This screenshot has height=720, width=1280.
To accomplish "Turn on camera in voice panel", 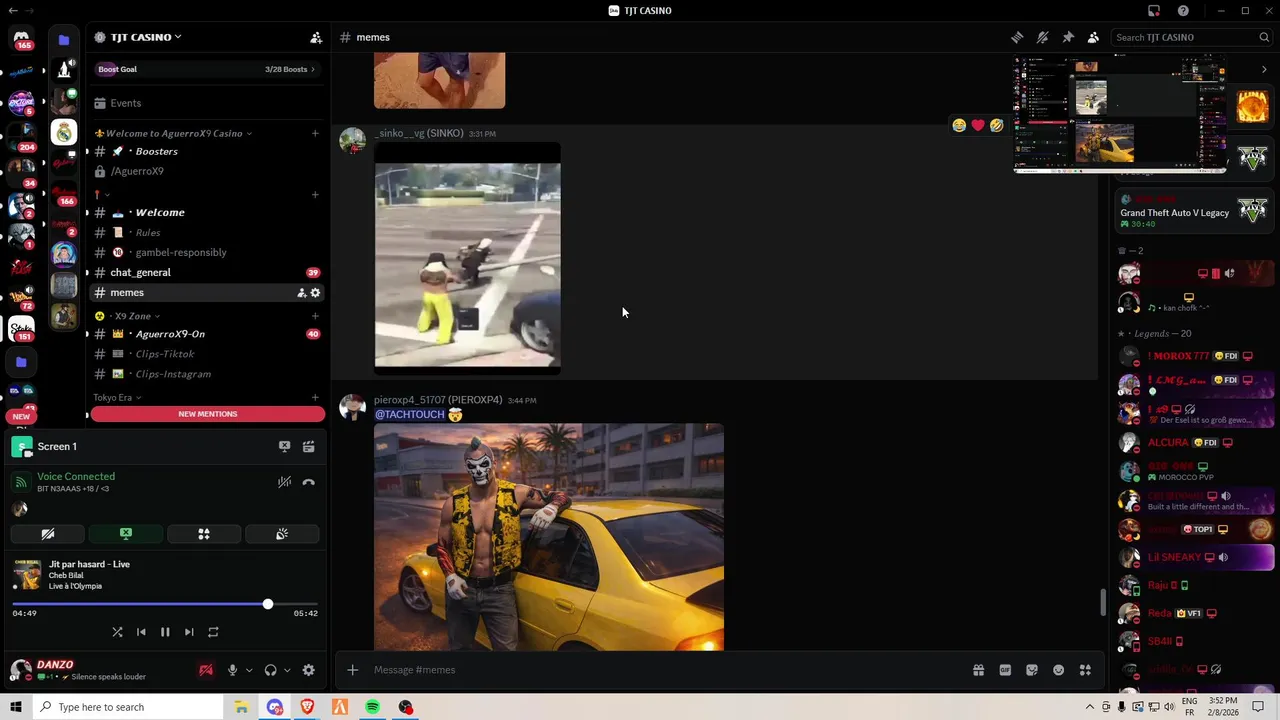I will (47, 534).
